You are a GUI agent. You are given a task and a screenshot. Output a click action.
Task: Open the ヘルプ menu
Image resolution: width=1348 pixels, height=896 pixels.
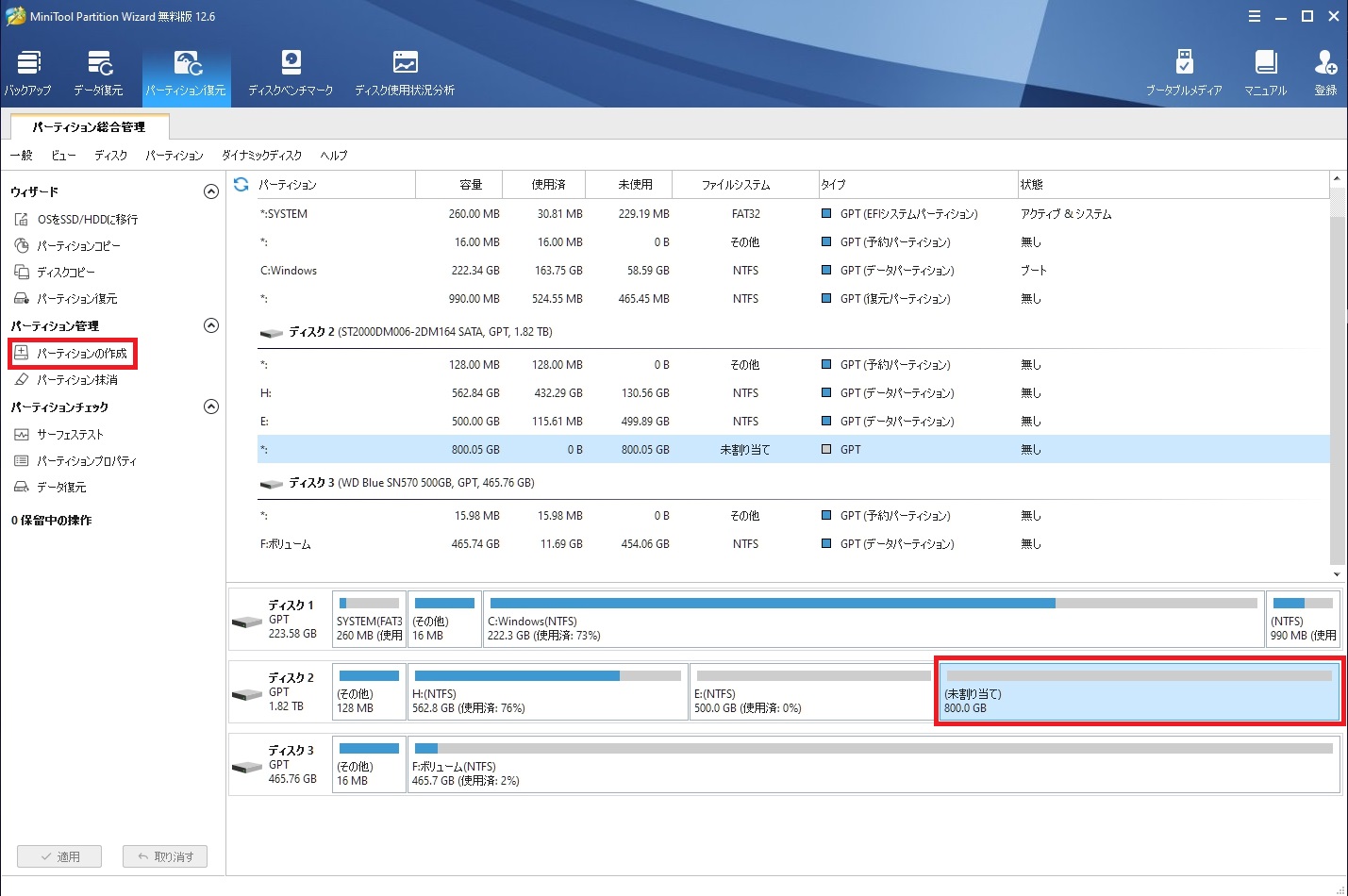pos(333,155)
